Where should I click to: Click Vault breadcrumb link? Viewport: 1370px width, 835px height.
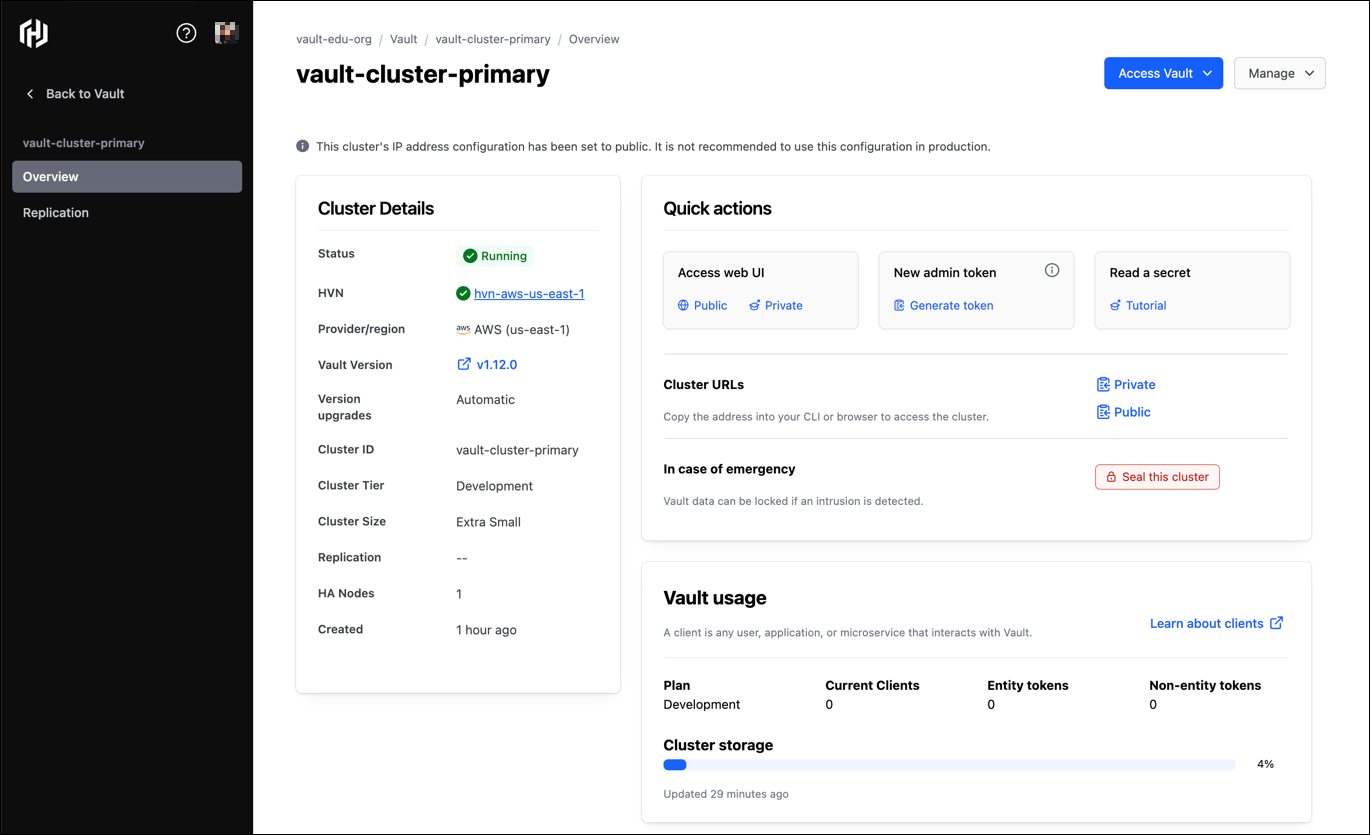click(404, 39)
